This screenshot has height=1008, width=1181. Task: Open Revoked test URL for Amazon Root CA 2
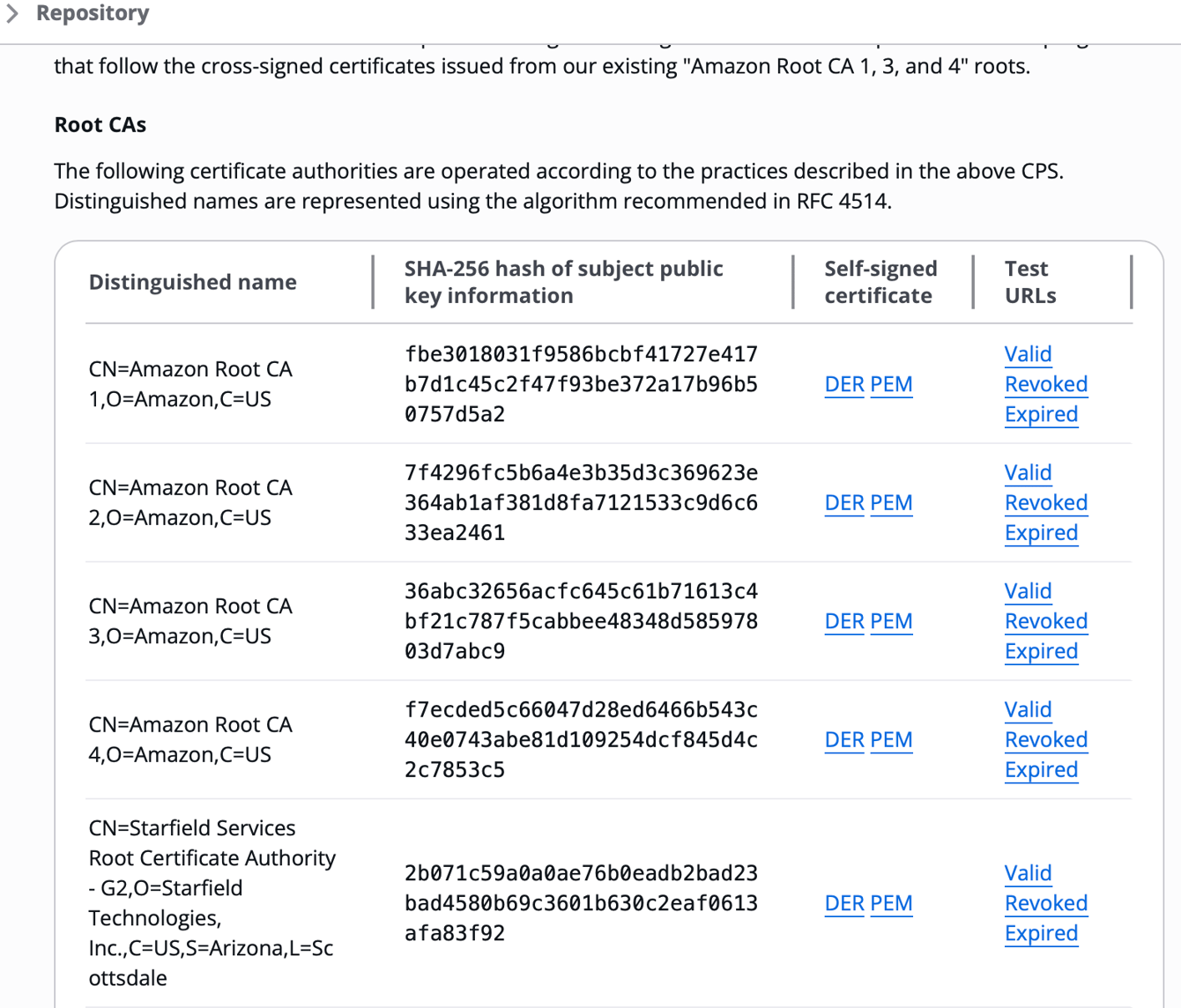coord(1046,502)
